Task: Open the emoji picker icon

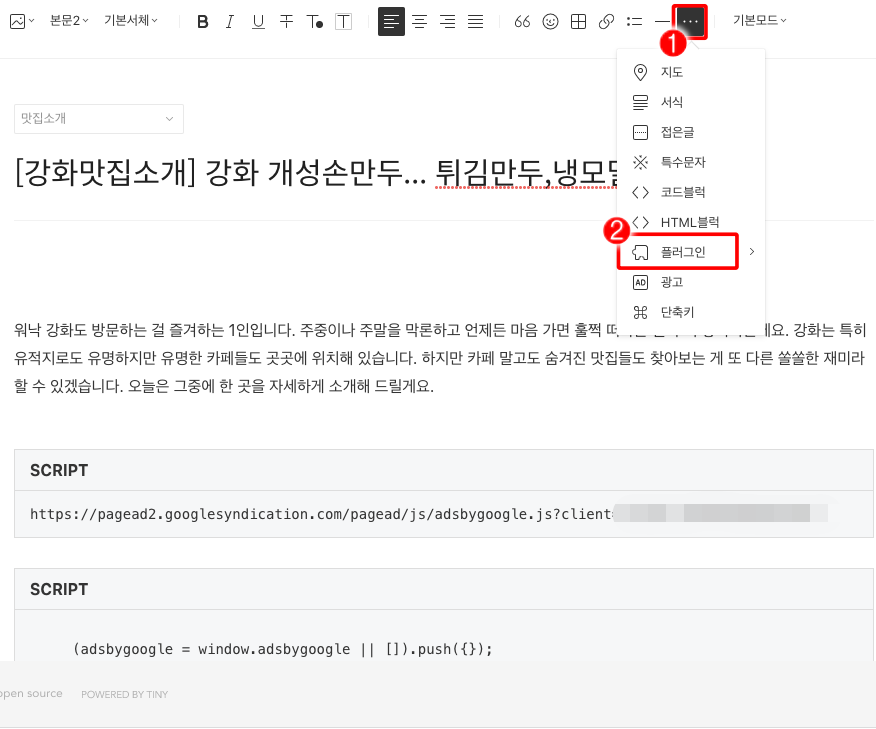Action: pyautogui.click(x=550, y=20)
